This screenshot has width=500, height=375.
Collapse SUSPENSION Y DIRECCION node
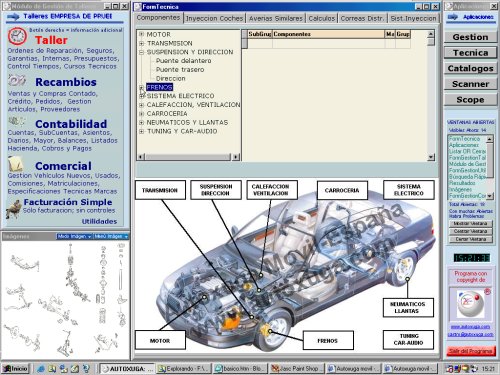[x=141, y=52]
